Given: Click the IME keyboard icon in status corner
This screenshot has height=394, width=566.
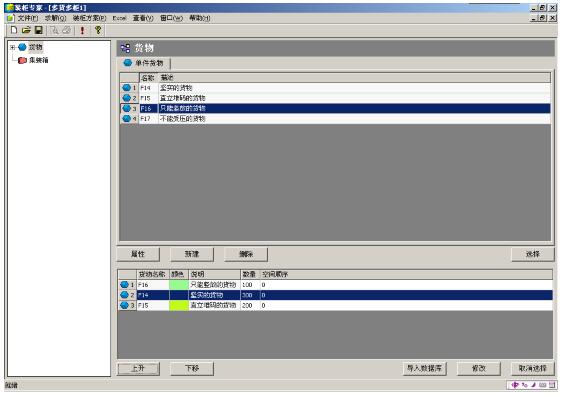Looking at the screenshot, I should pyautogui.click(x=543, y=385).
